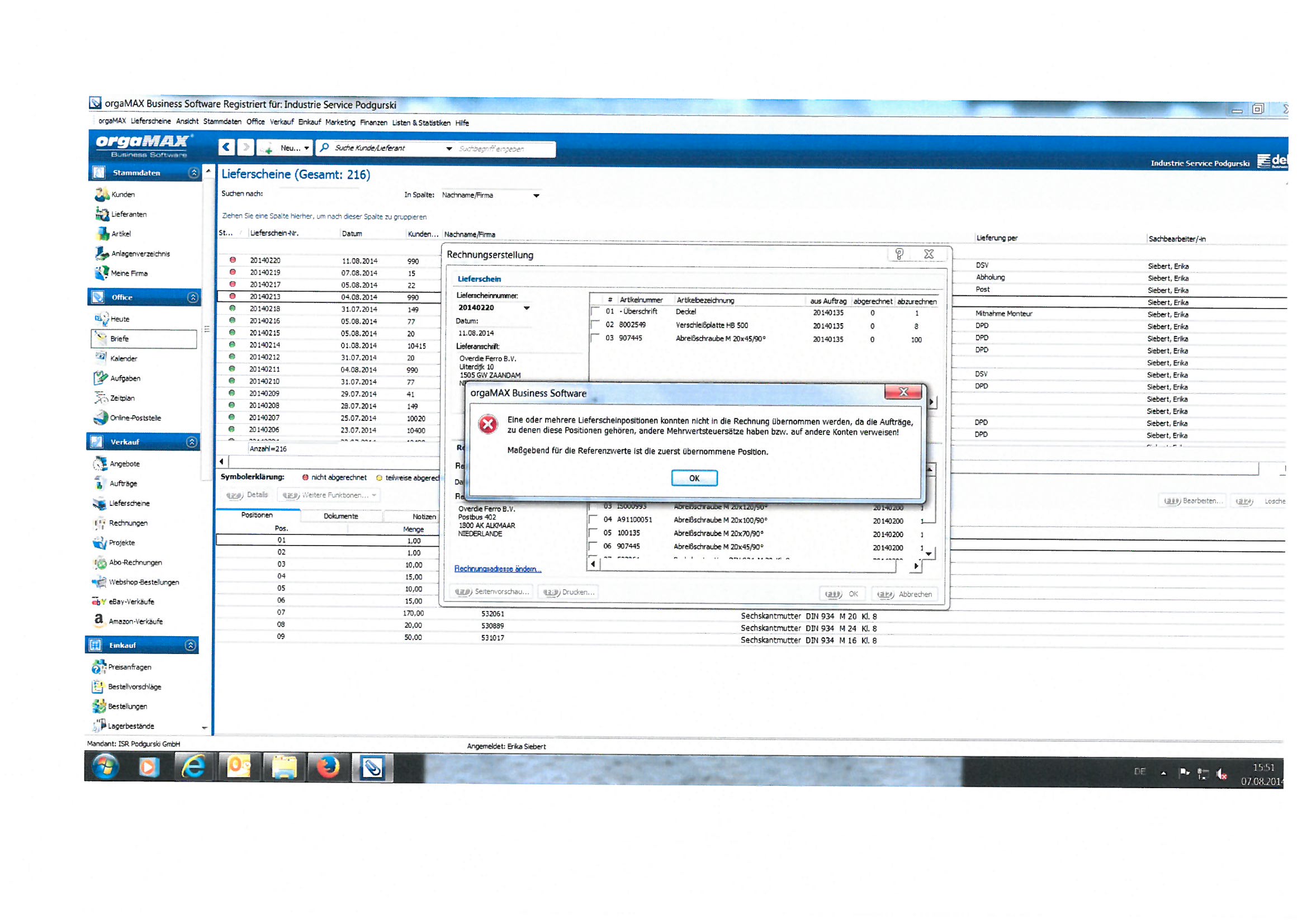The height and width of the screenshot is (924, 1307).
Task: Tick the checkbox for article 907445, position 03
Action: point(595,339)
